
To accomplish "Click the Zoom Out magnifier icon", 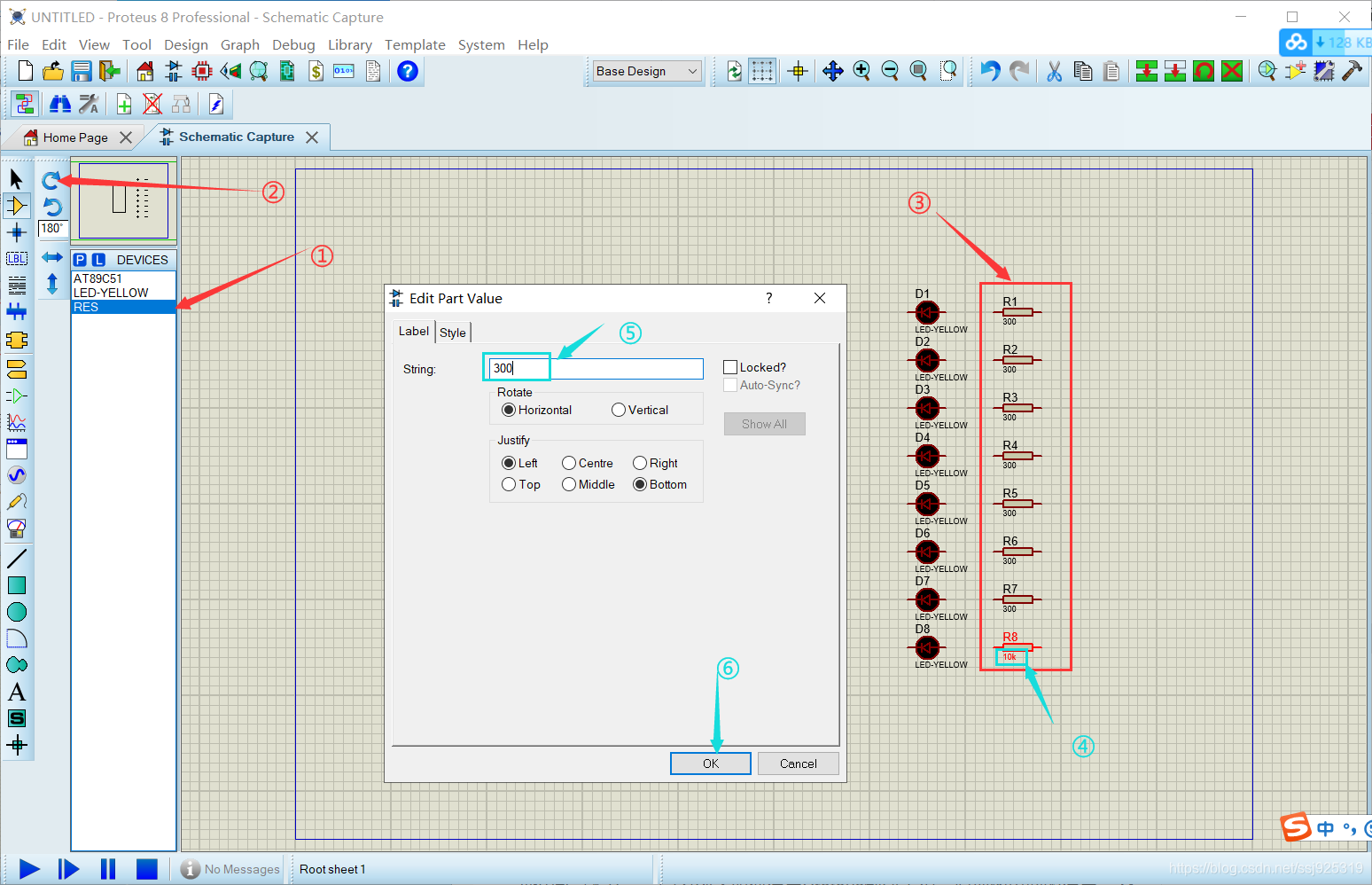I will (891, 71).
